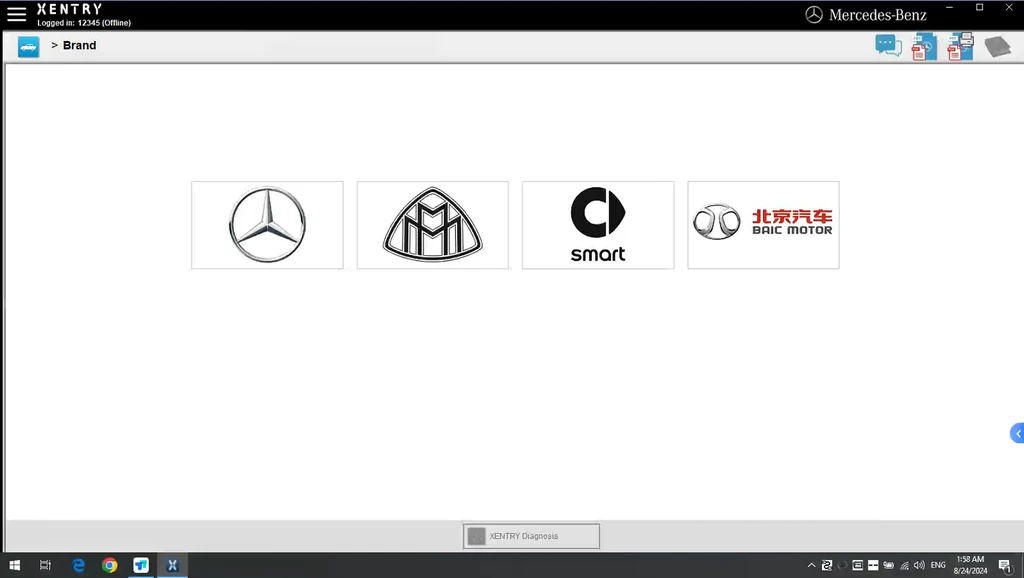Click the XENTRY Diagnosis button

click(531, 536)
